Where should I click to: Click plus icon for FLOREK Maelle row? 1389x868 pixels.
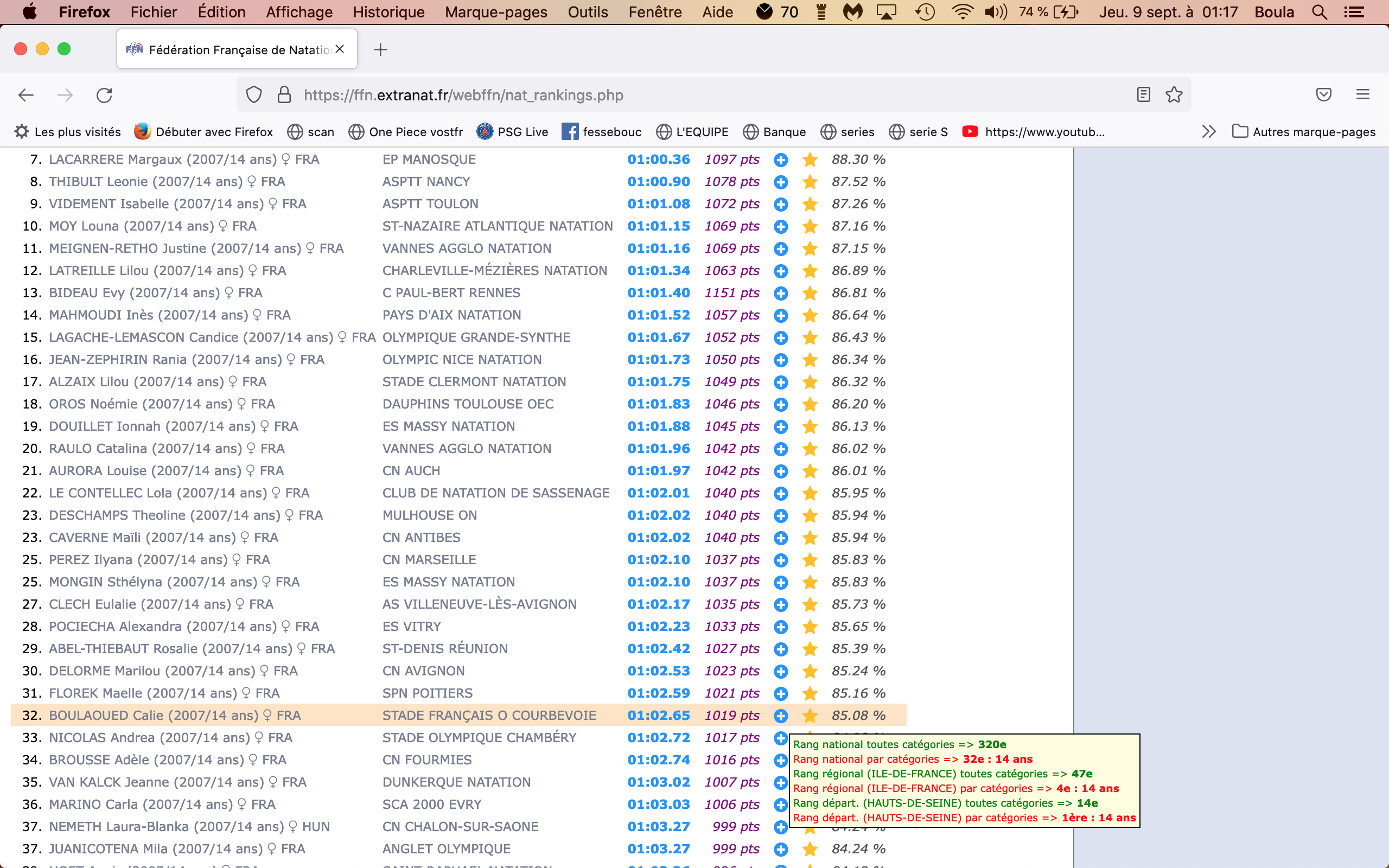[x=781, y=693]
